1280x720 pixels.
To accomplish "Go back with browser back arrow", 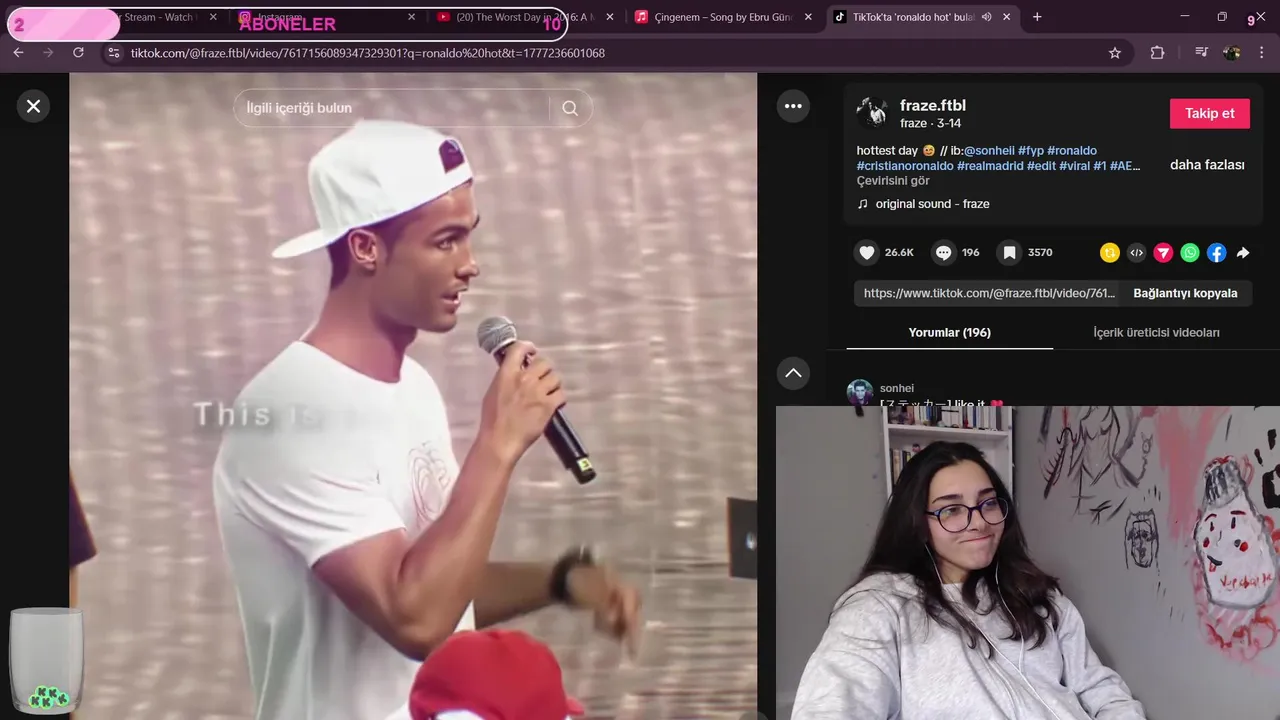I will tap(18, 53).
